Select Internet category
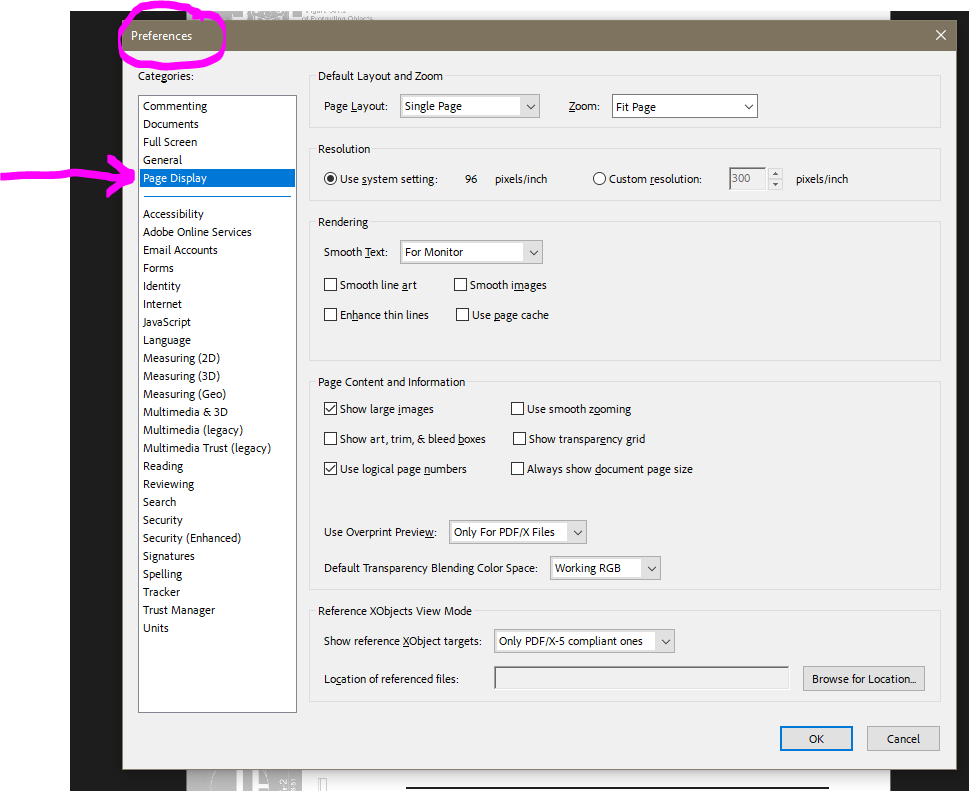Screen dimensions: 969x791 click(162, 304)
